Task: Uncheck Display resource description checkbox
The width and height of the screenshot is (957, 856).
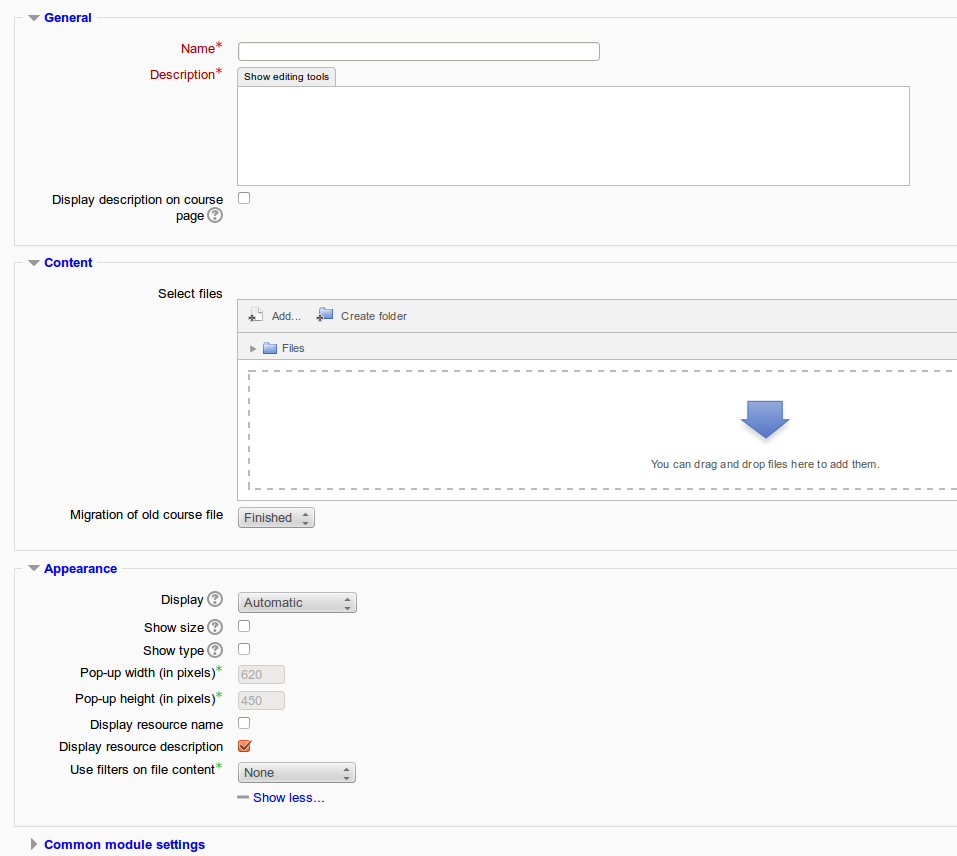Action: coord(245,746)
